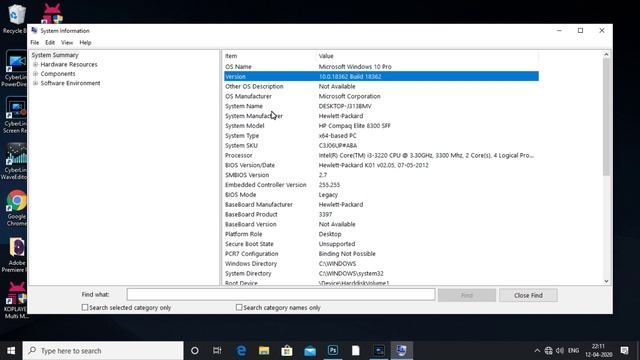This screenshot has height=360, width=640.
Task: Open Task View on the taskbar
Action: point(217,351)
